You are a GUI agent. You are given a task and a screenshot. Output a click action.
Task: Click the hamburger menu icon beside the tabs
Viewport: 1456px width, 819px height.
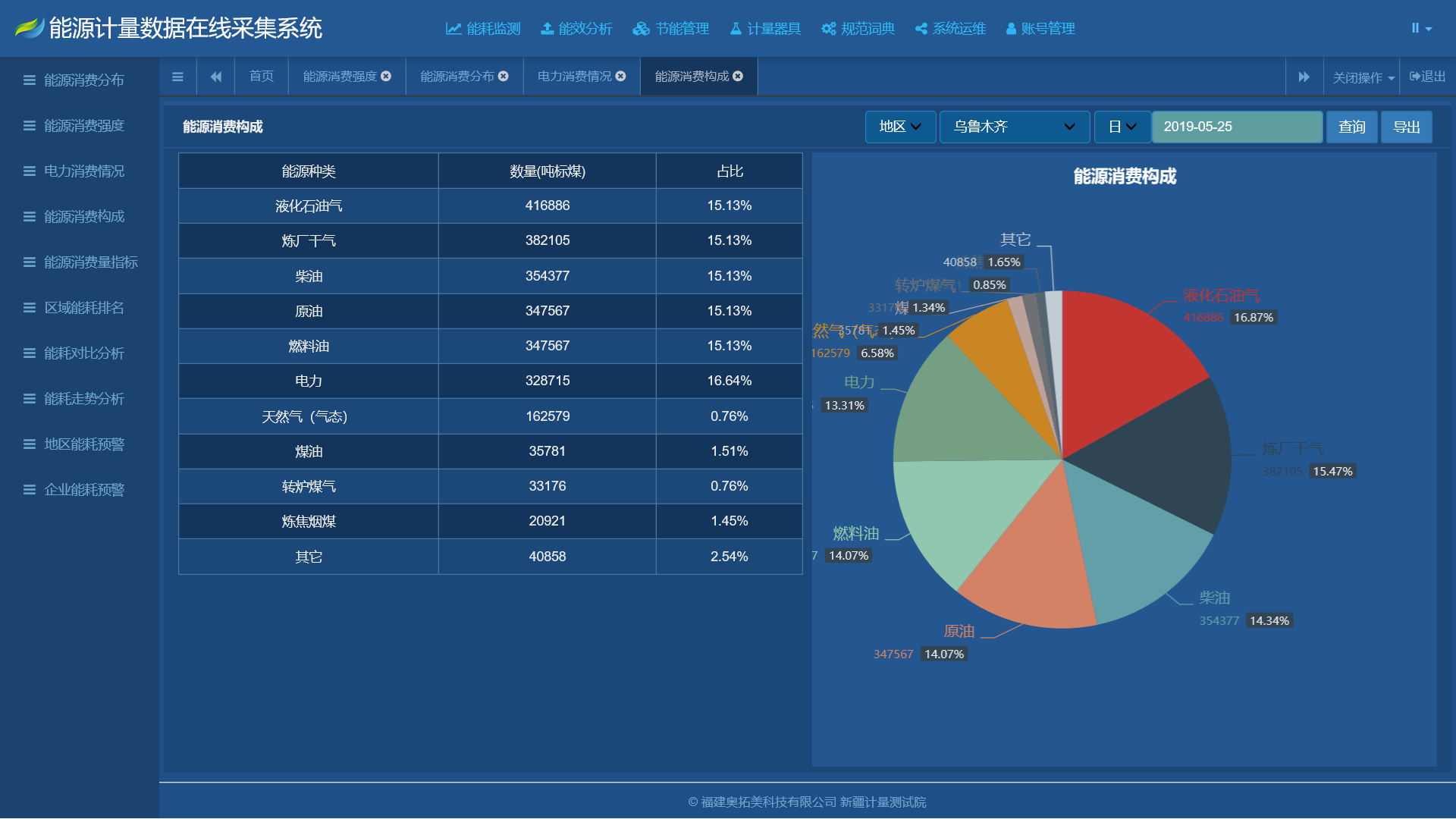[177, 76]
